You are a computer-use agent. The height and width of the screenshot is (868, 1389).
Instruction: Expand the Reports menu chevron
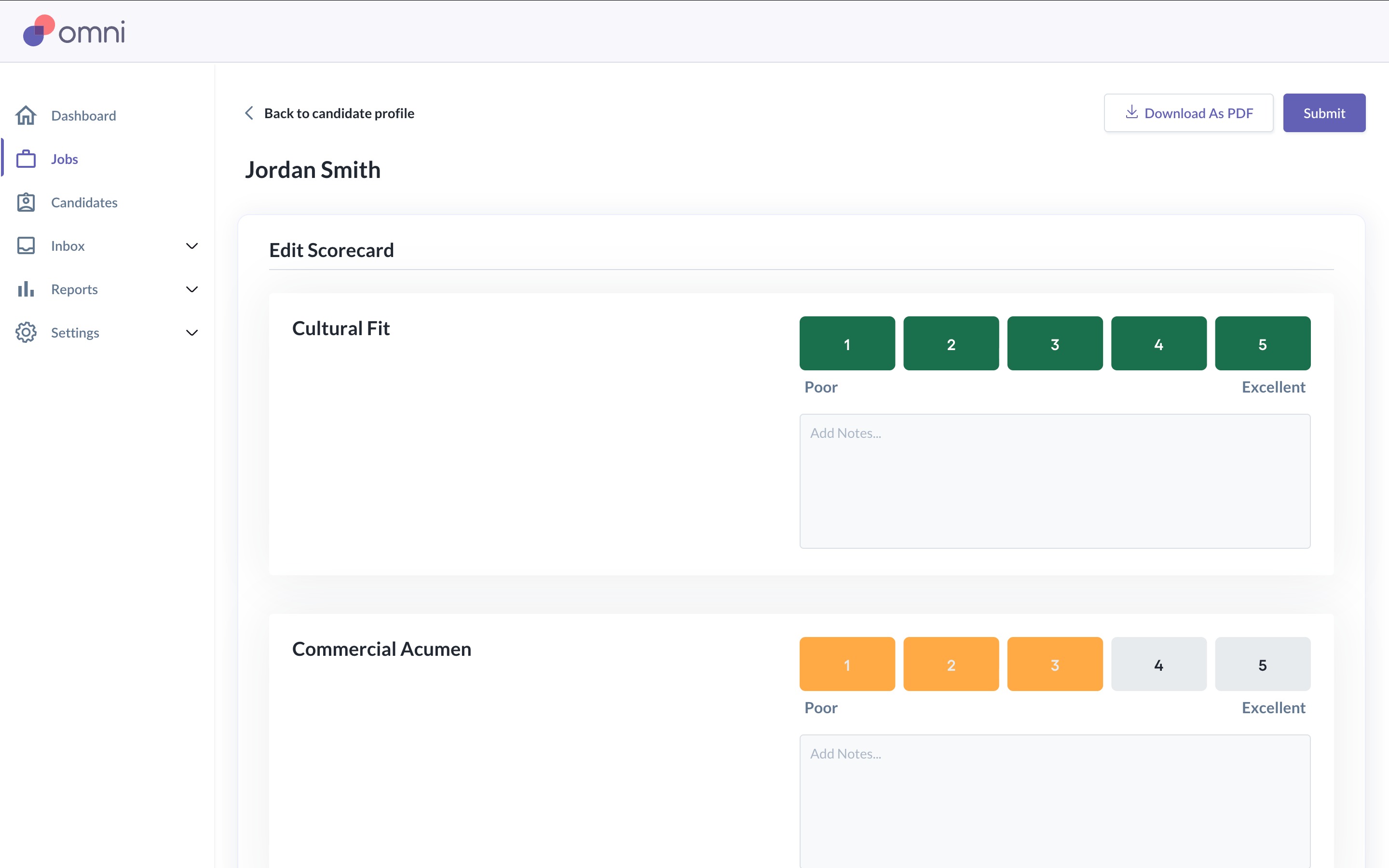pos(191,289)
